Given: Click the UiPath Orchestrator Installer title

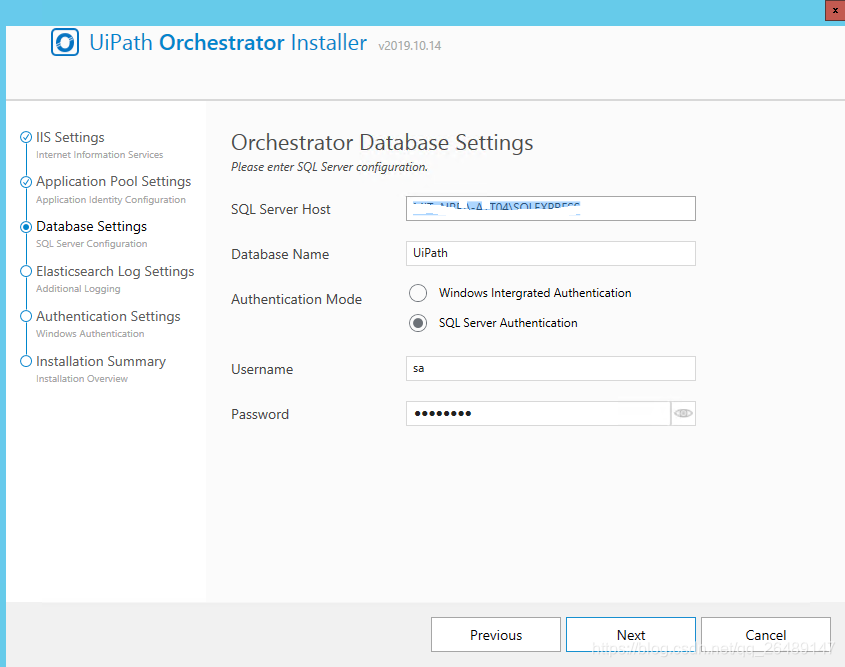Looking at the screenshot, I should coord(228,43).
